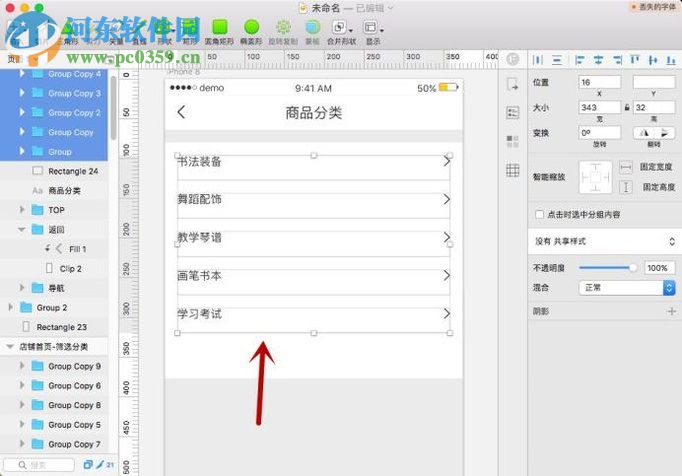The height and width of the screenshot is (476, 682).
Task: Select the rounded rectangle tool (圆角矩形)
Action: pyautogui.click(x=219, y=32)
